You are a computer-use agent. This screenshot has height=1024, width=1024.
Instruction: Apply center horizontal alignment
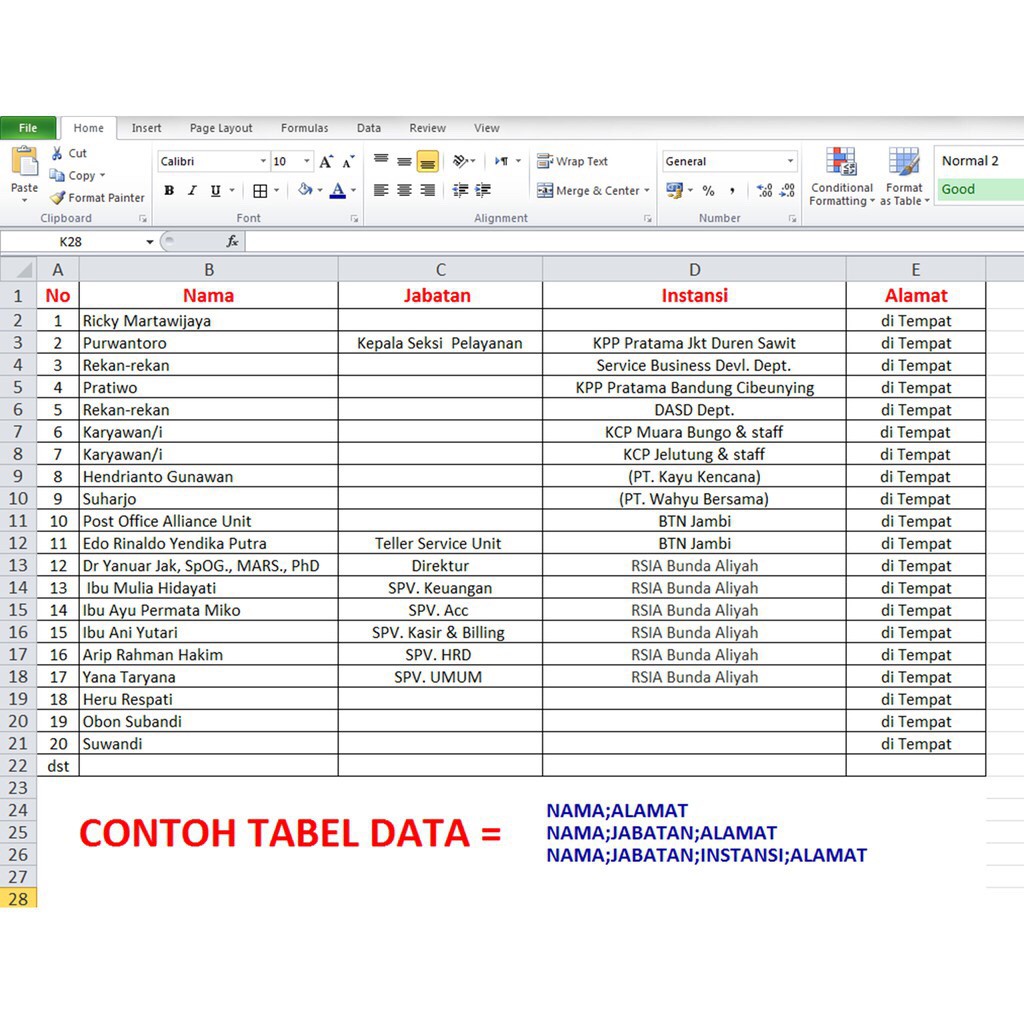coord(404,190)
